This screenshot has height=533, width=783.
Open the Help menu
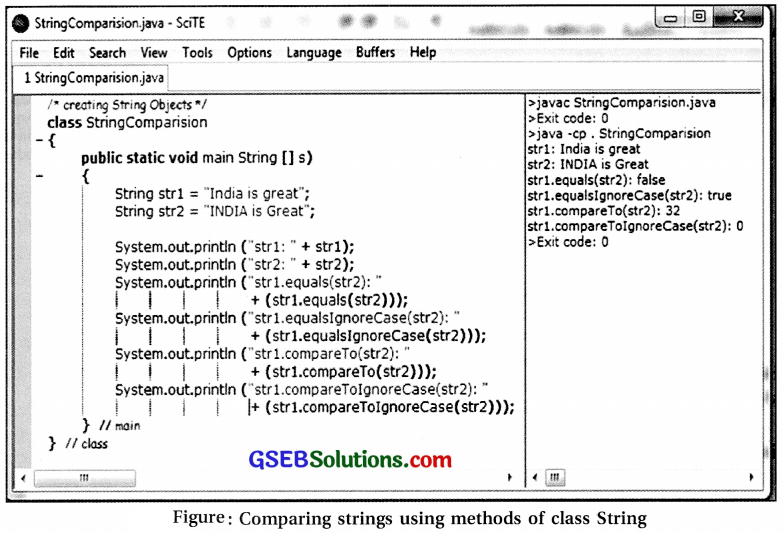423,52
